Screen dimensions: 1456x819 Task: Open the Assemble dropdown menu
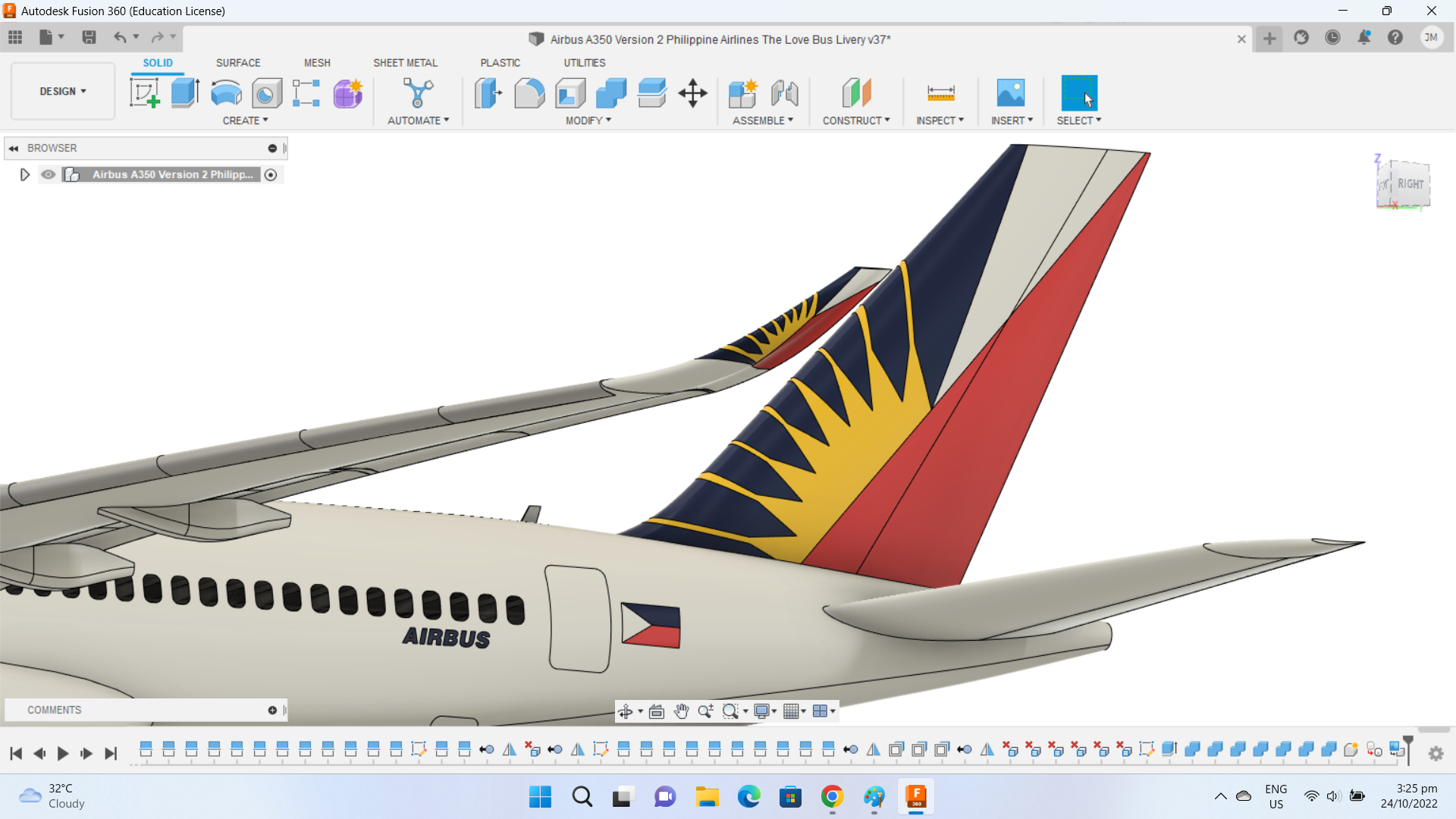pyautogui.click(x=763, y=121)
